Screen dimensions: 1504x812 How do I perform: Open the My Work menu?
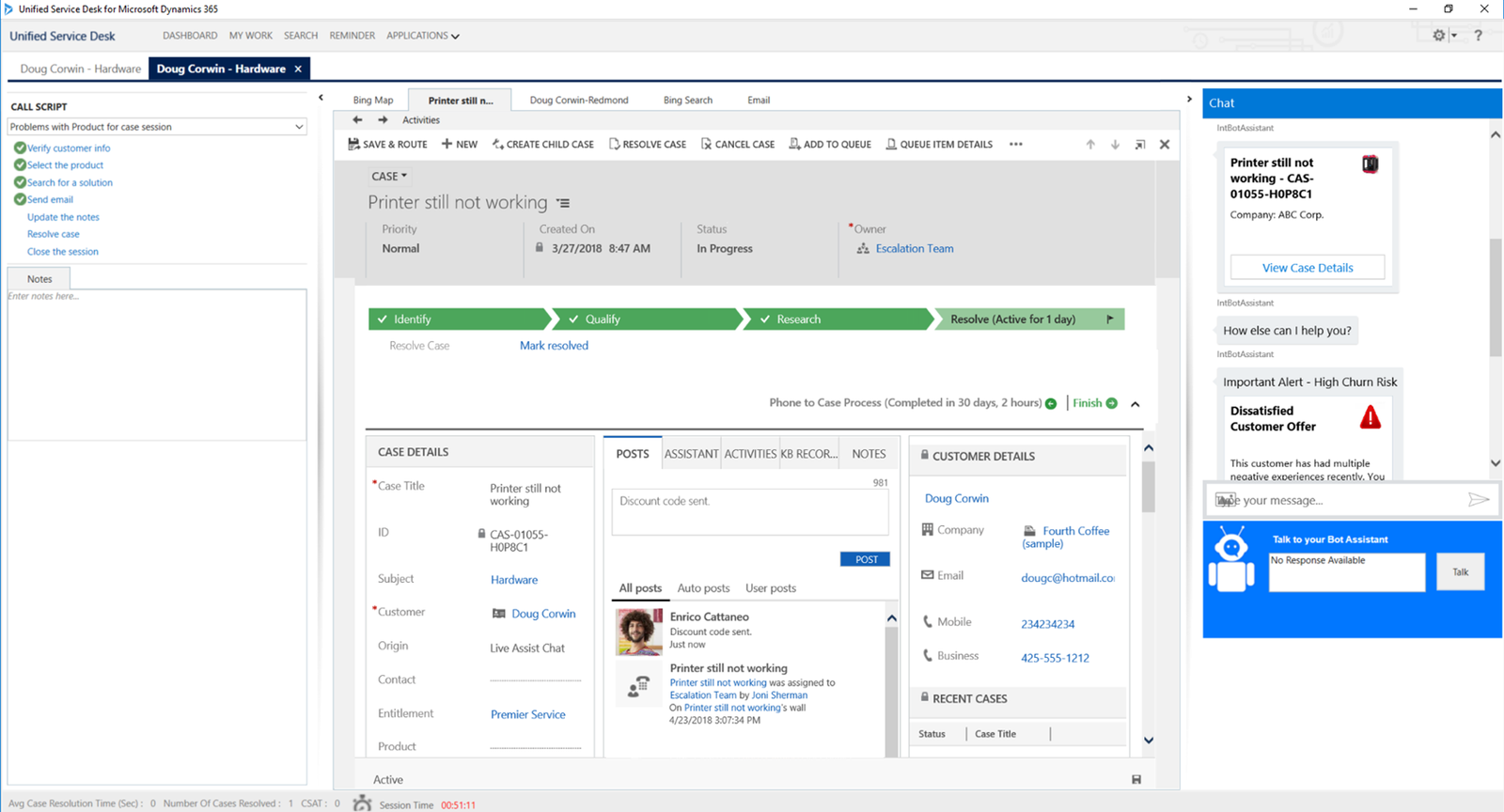251,36
